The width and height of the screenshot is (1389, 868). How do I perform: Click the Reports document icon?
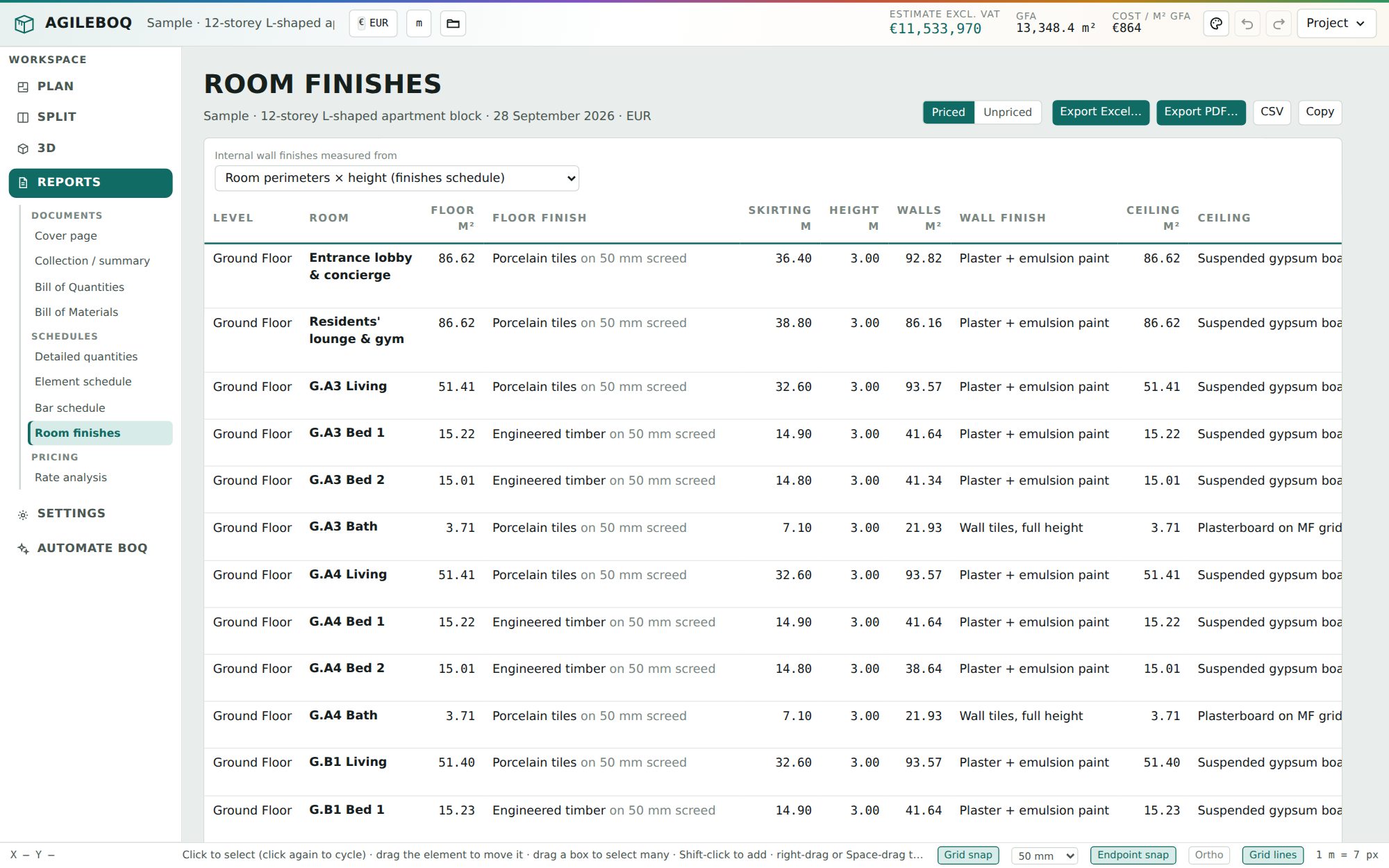pos(23,183)
